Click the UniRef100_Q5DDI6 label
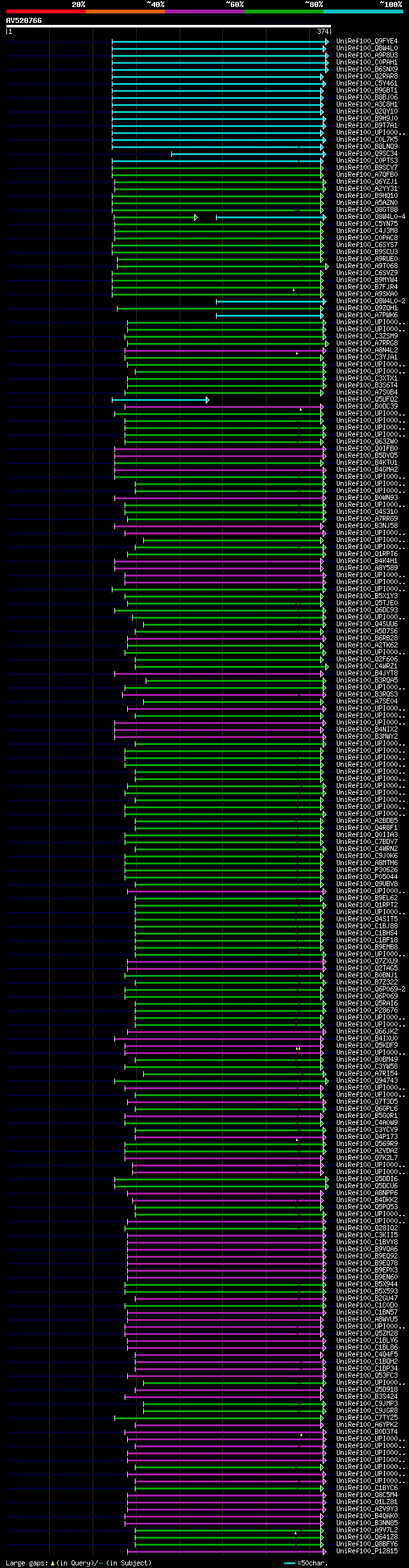 click(367, 1179)
